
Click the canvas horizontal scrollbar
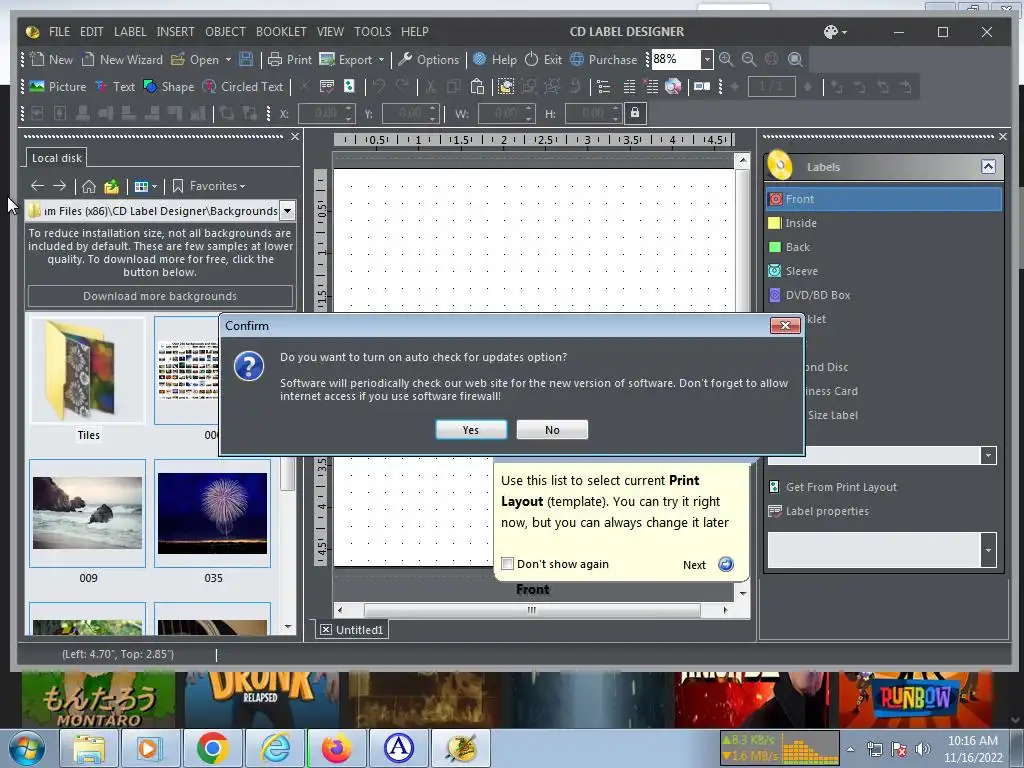(532, 610)
